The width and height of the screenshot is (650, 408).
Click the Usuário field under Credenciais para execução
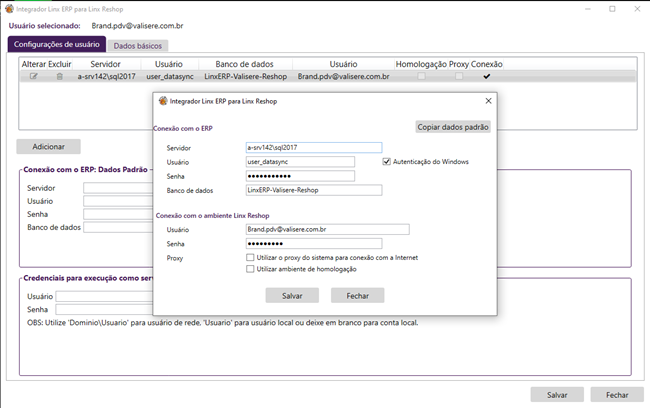(104, 296)
